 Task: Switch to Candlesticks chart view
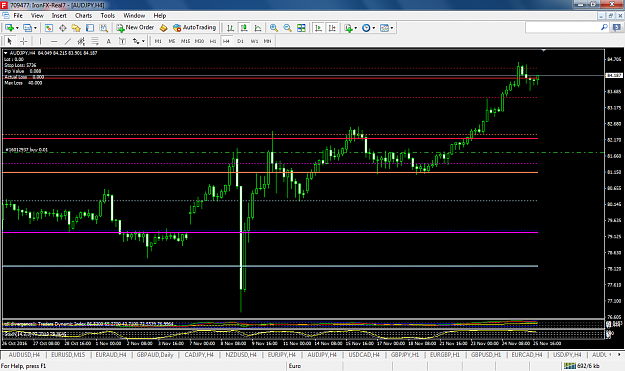click(244, 28)
